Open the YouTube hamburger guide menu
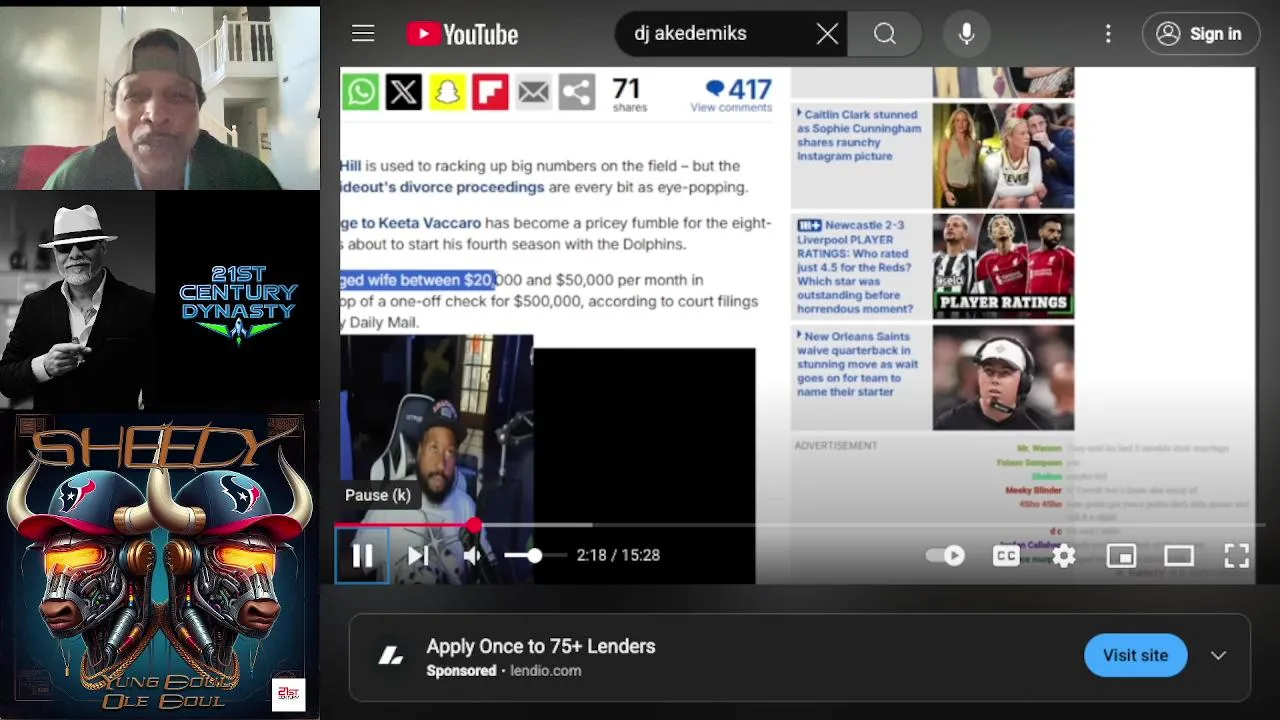 pos(363,34)
